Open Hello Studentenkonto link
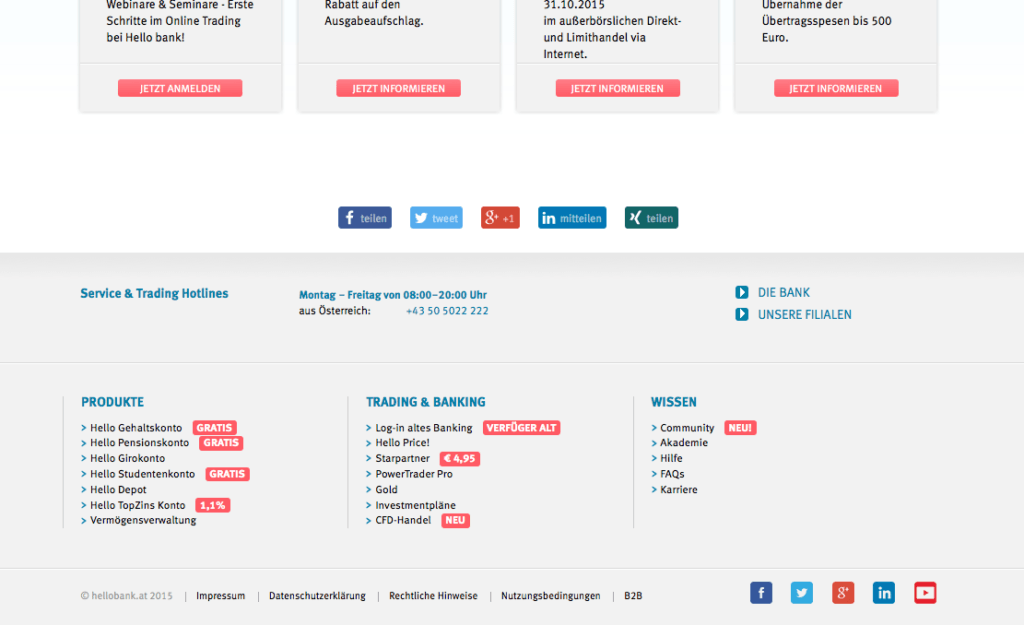Screen dimensions: 1024x625 tap(142, 474)
